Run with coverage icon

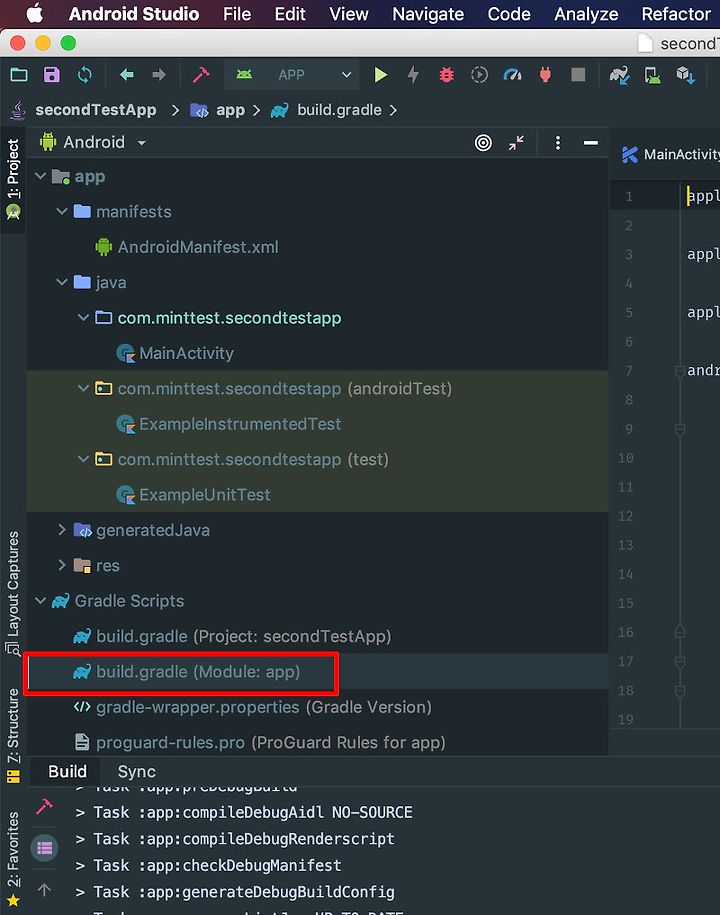click(x=479, y=75)
